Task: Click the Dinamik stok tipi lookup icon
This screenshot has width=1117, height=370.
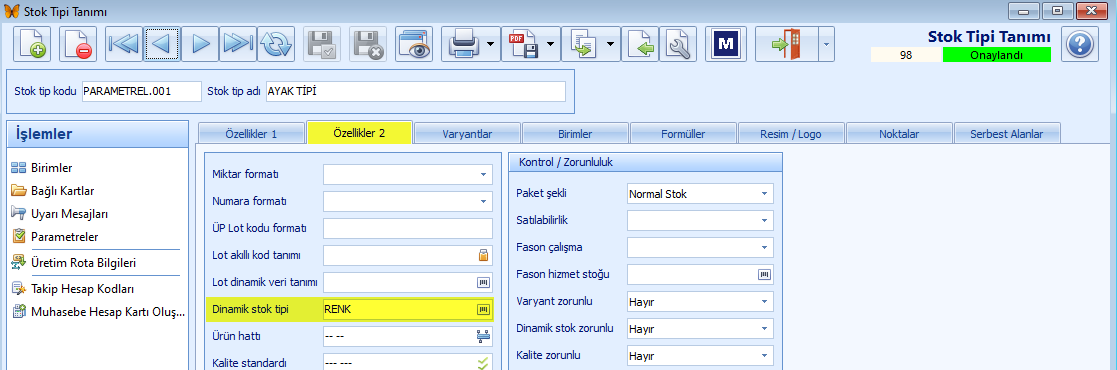Action: click(x=484, y=309)
